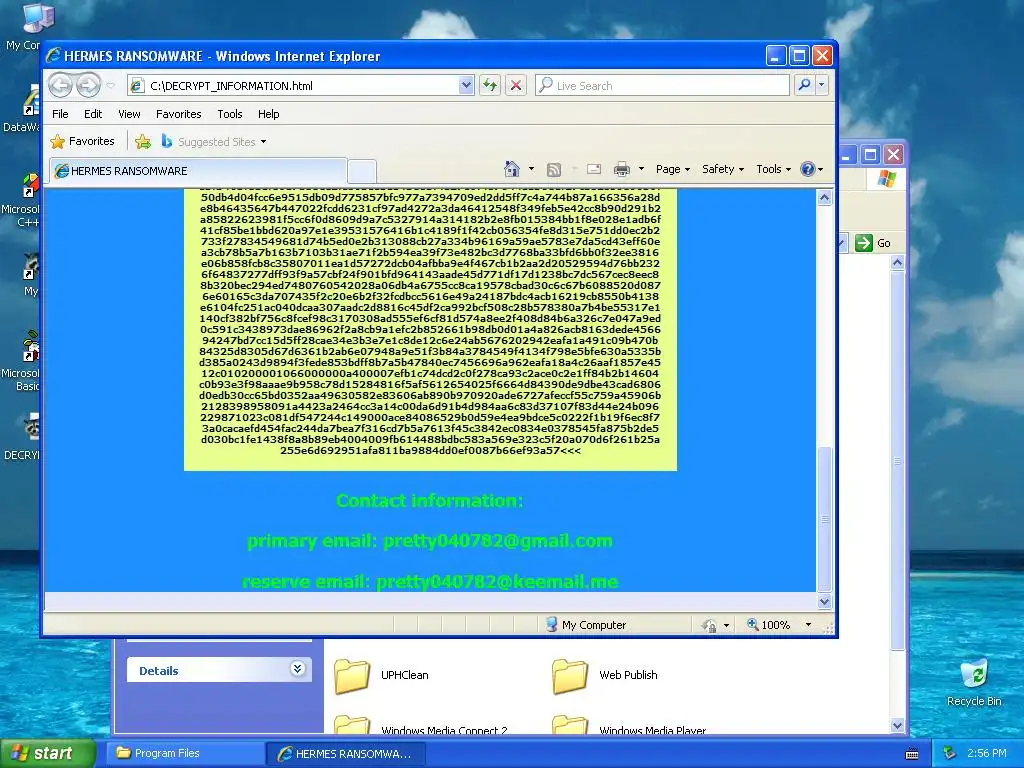
Task: Click the Home page icon
Action: click(x=512, y=169)
